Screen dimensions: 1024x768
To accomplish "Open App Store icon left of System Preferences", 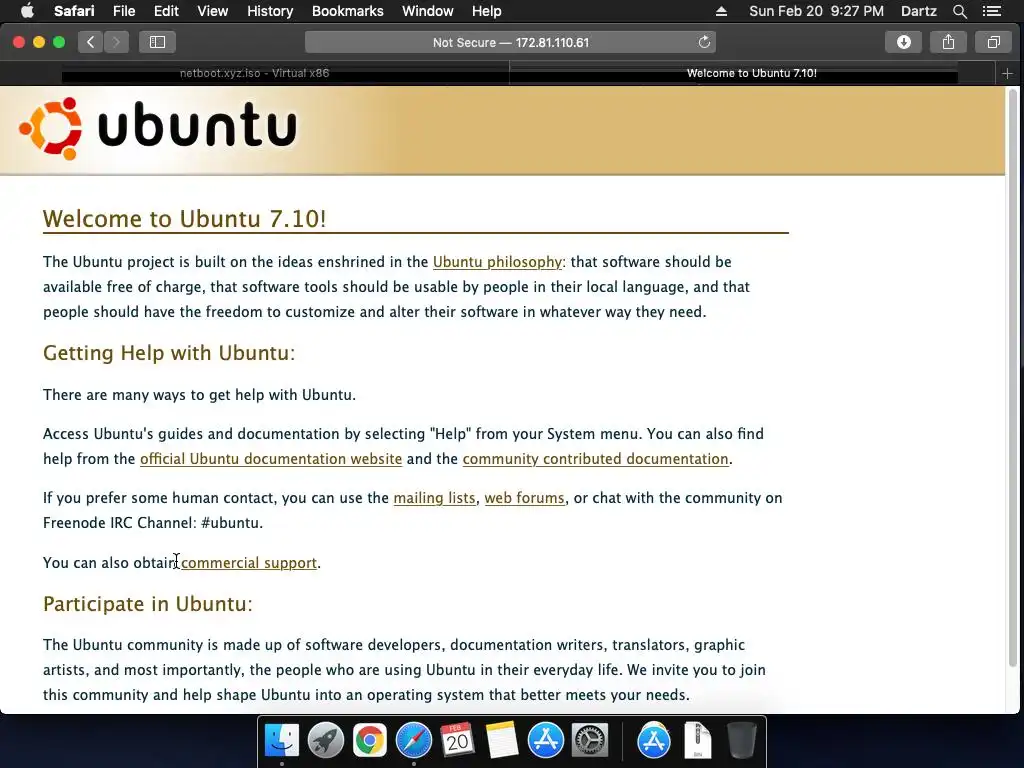I will pos(545,741).
